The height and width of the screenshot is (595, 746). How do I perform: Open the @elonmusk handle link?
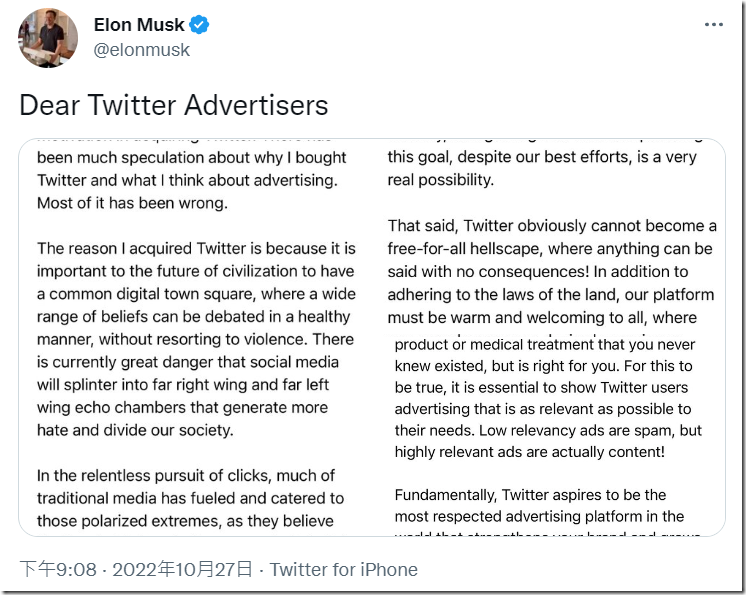click(141, 49)
